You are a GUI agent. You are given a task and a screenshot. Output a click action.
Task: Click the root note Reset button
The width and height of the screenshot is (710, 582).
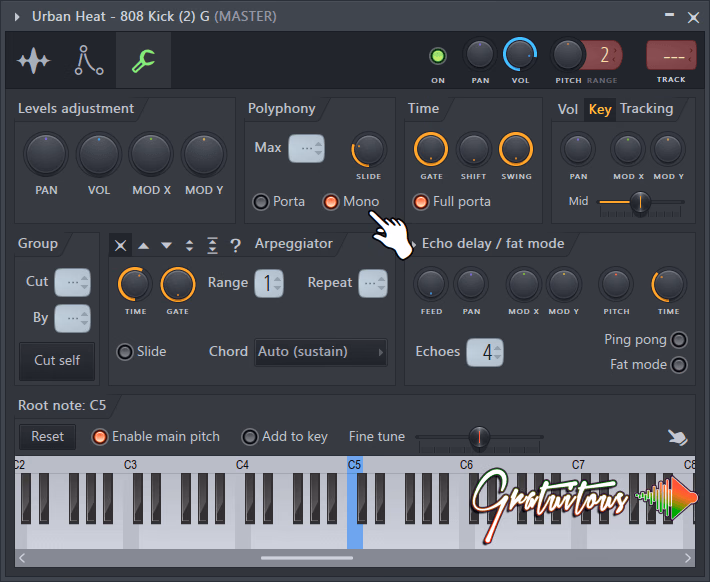tap(48, 437)
